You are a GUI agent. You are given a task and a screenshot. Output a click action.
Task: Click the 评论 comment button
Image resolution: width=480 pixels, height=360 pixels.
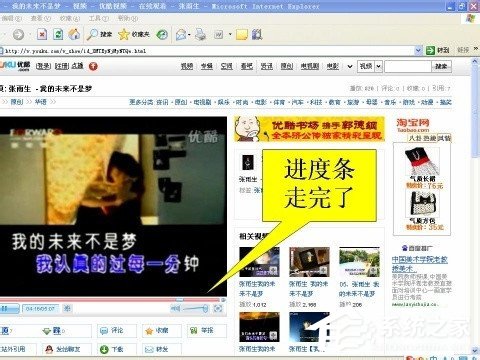[117, 331]
